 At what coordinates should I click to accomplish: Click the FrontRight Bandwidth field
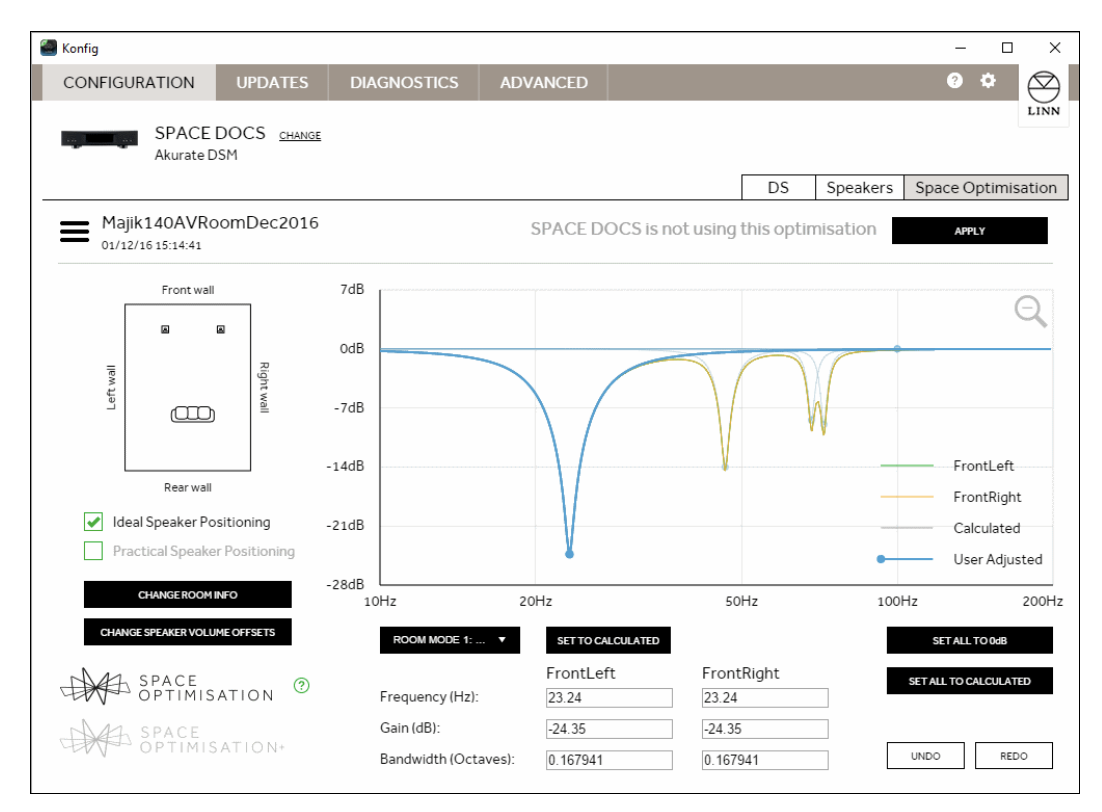pos(765,760)
